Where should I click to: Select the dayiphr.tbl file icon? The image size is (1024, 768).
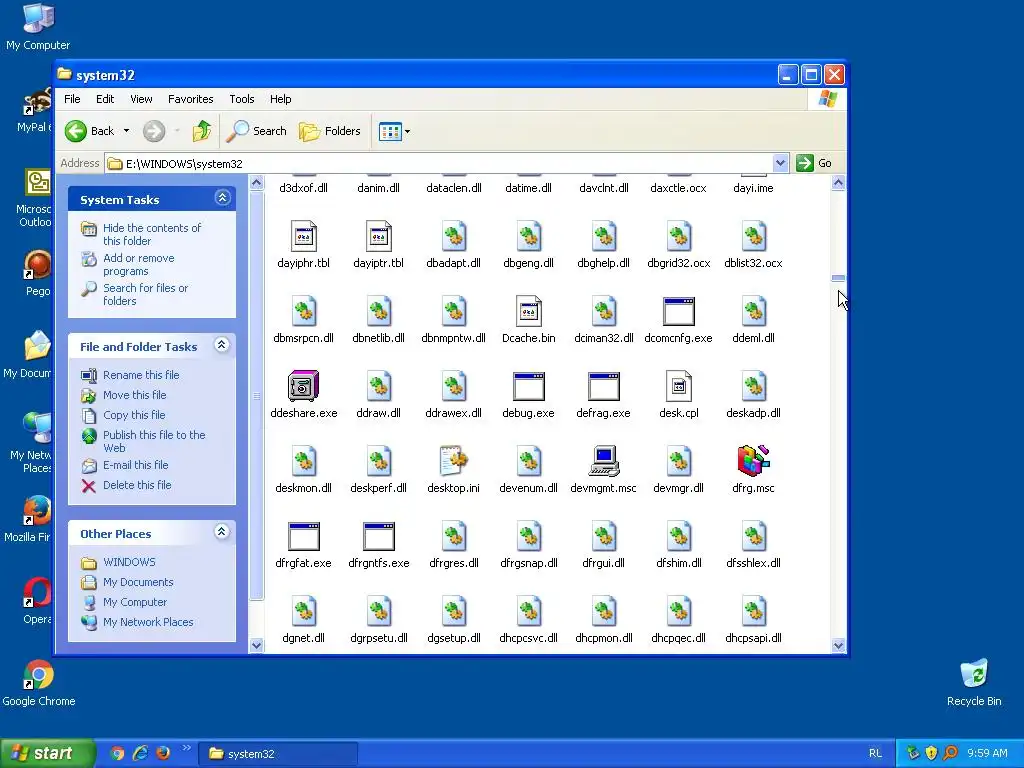[x=304, y=236]
